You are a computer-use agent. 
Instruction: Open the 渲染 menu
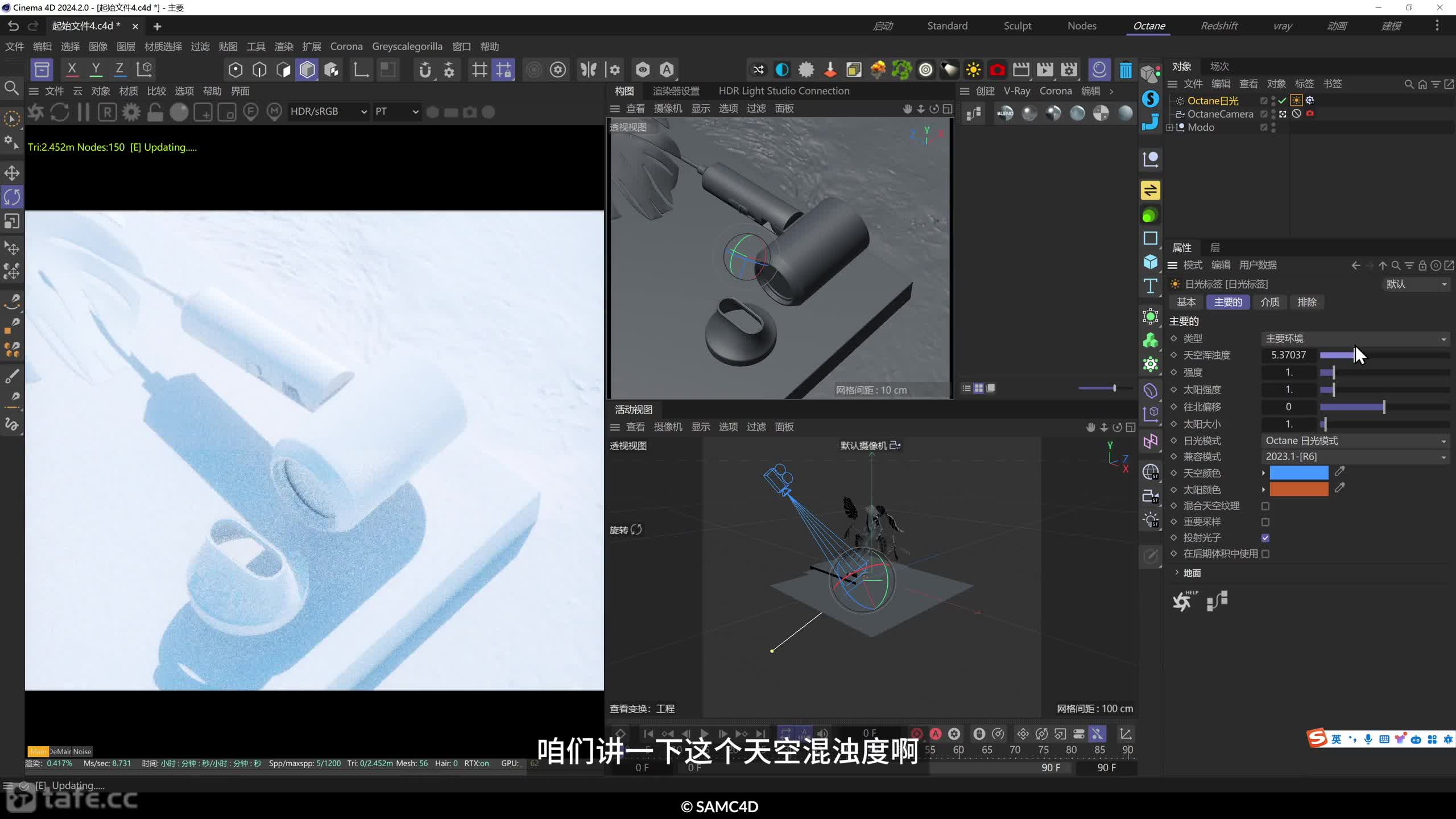(x=283, y=47)
